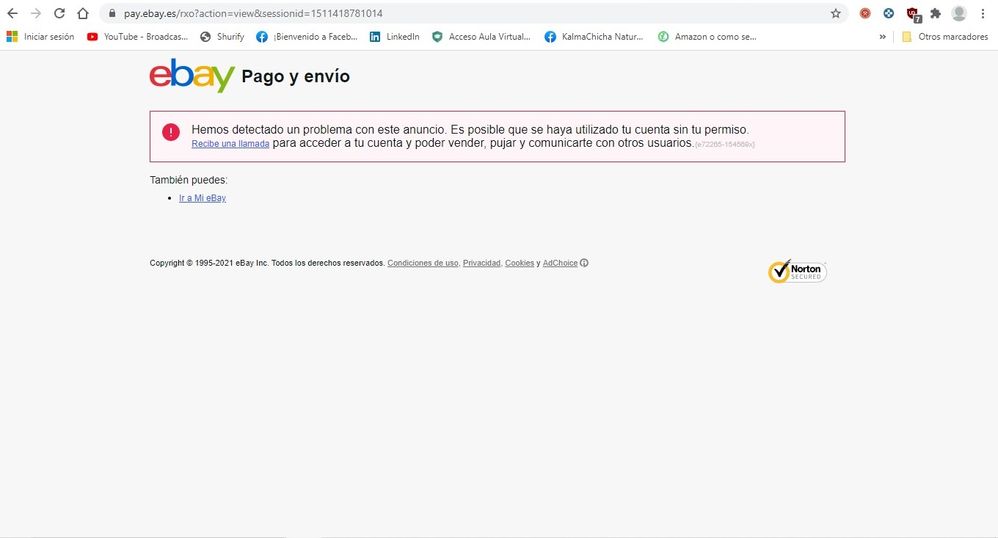The image size is (998, 538).
Task: Open the LinkedIn bookmark
Action: click(x=395, y=37)
